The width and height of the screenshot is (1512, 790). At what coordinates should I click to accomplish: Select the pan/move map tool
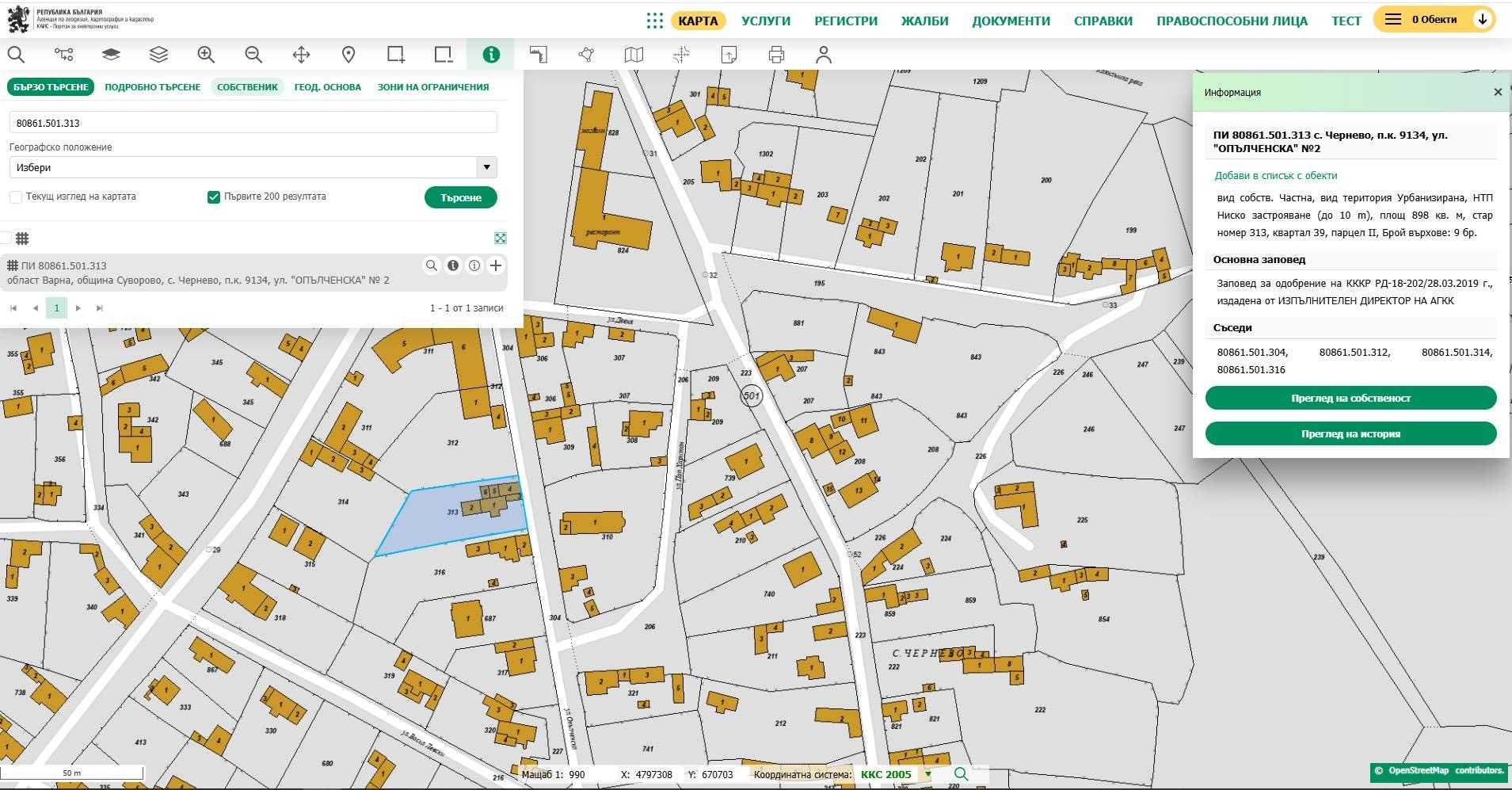[301, 55]
